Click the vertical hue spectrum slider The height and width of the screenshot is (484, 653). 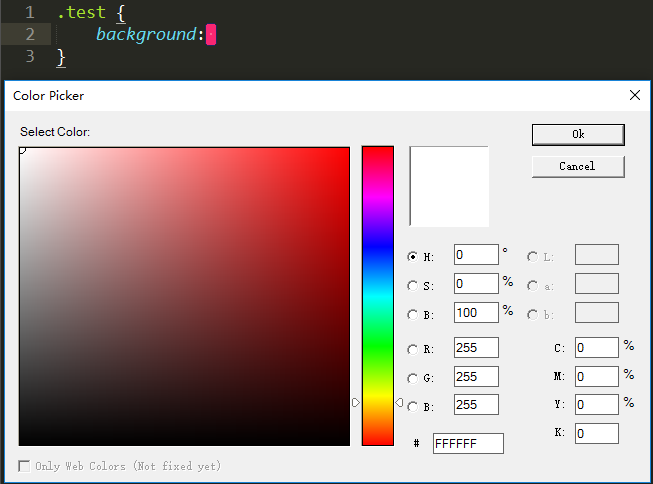[x=378, y=295]
